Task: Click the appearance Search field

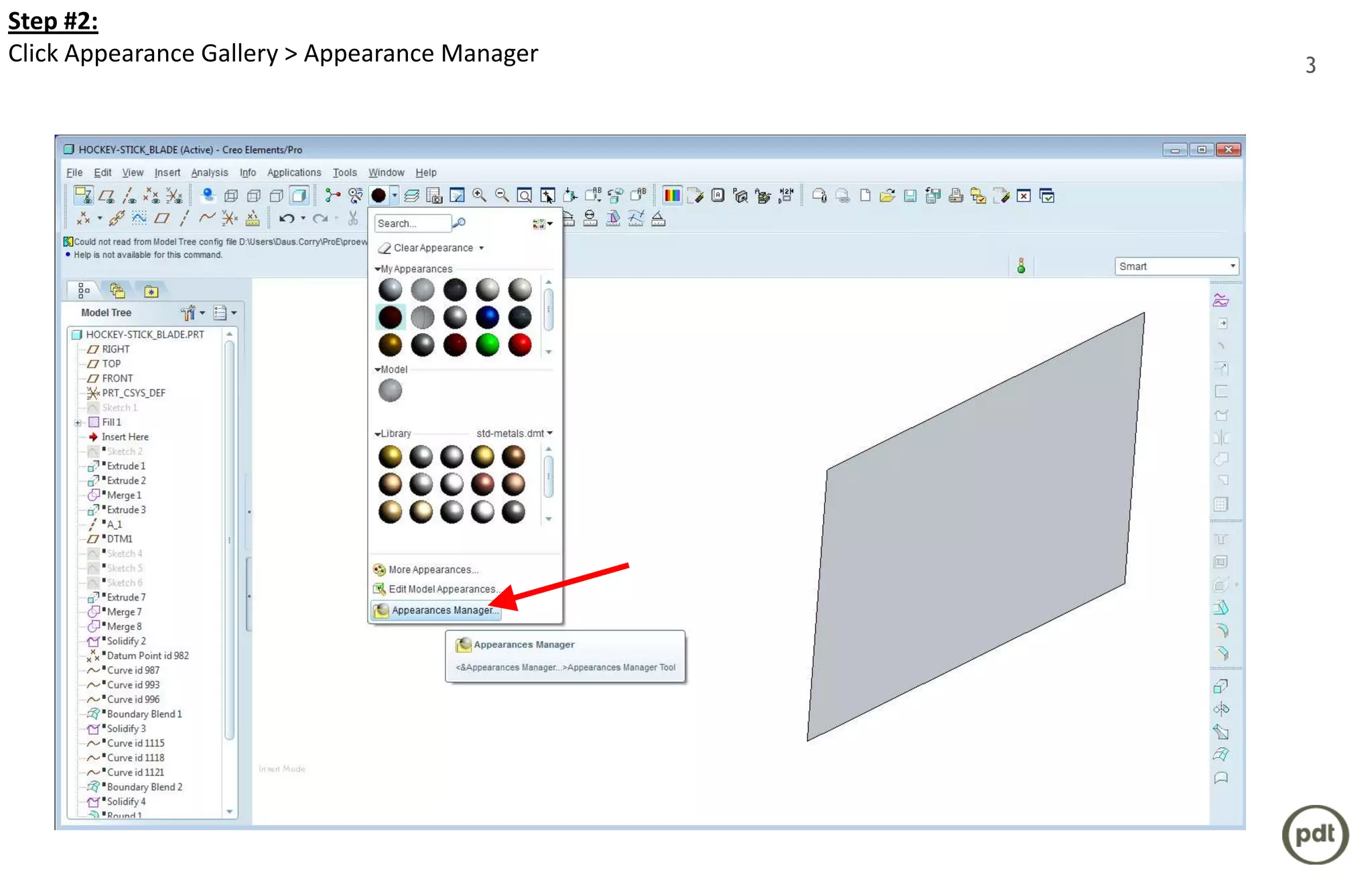Action: coord(411,223)
